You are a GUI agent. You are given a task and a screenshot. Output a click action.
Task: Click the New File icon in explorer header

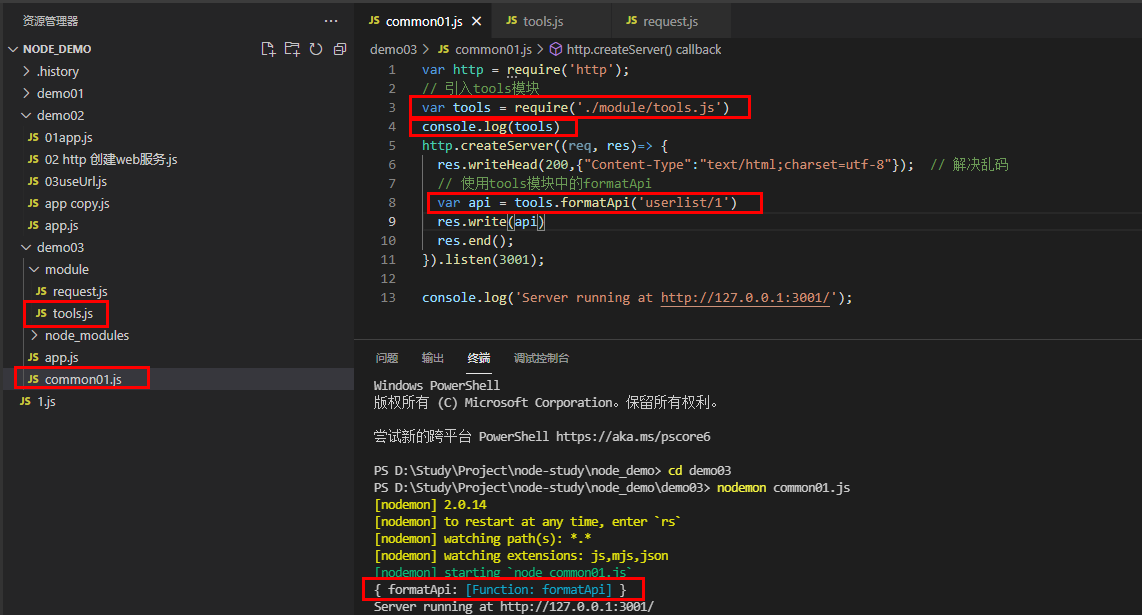pyautogui.click(x=268, y=49)
